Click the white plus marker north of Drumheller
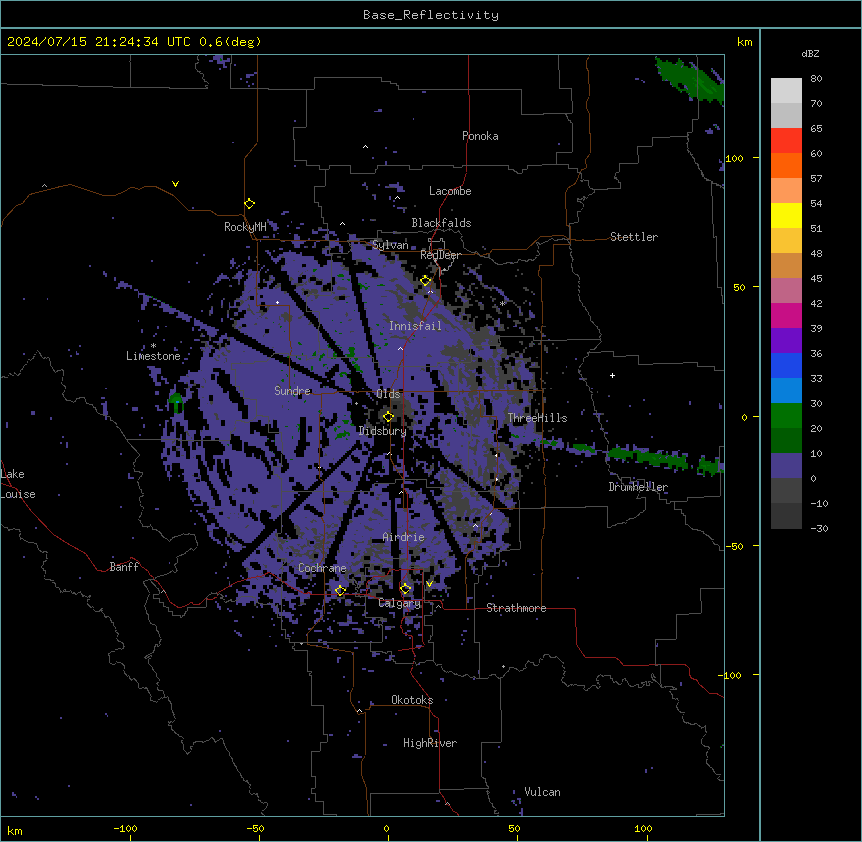 pos(612,375)
